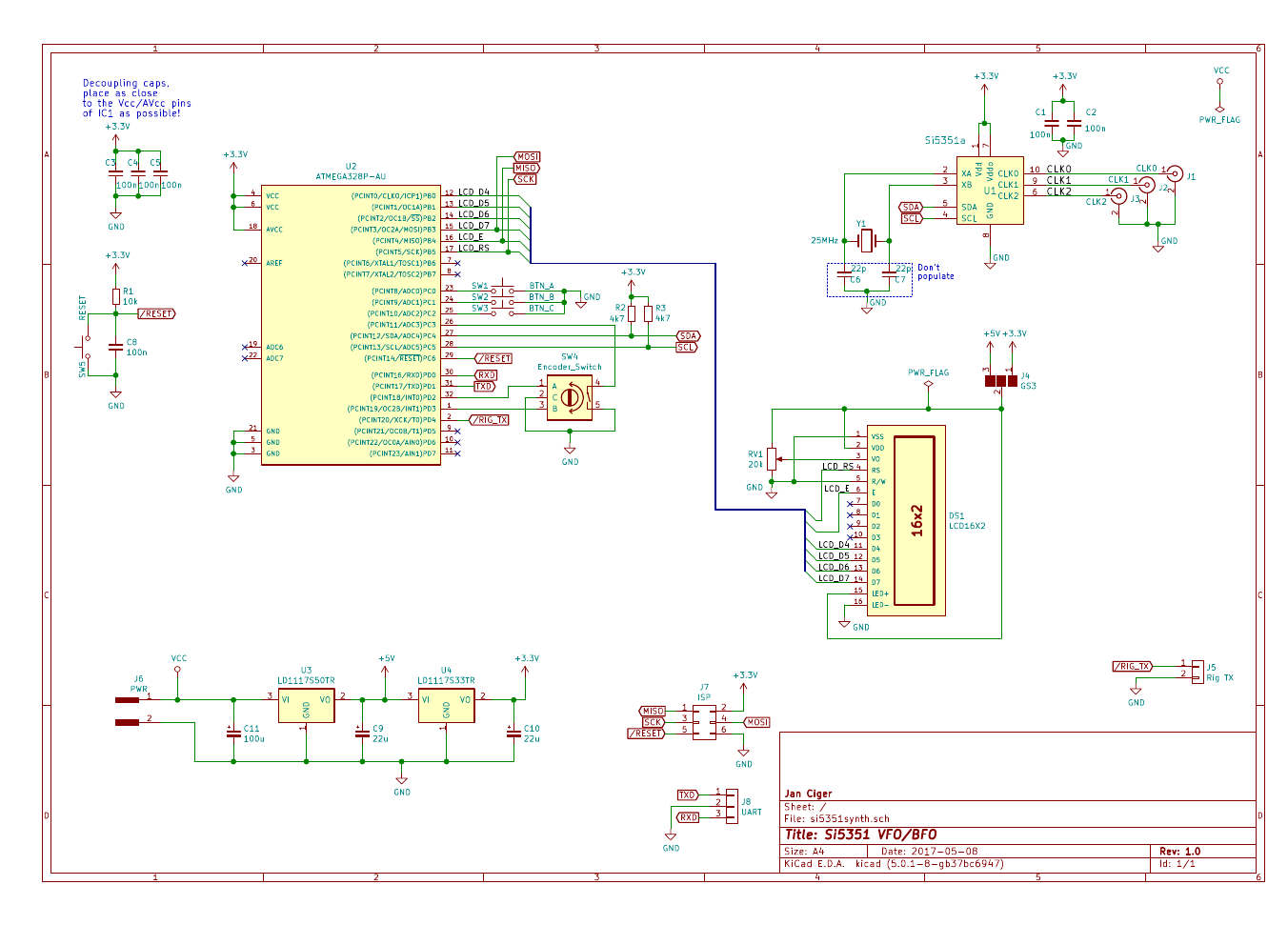Click the SDA label left of Si5351a
The width and height of the screenshot is (1288, 925).
point(912,207)
